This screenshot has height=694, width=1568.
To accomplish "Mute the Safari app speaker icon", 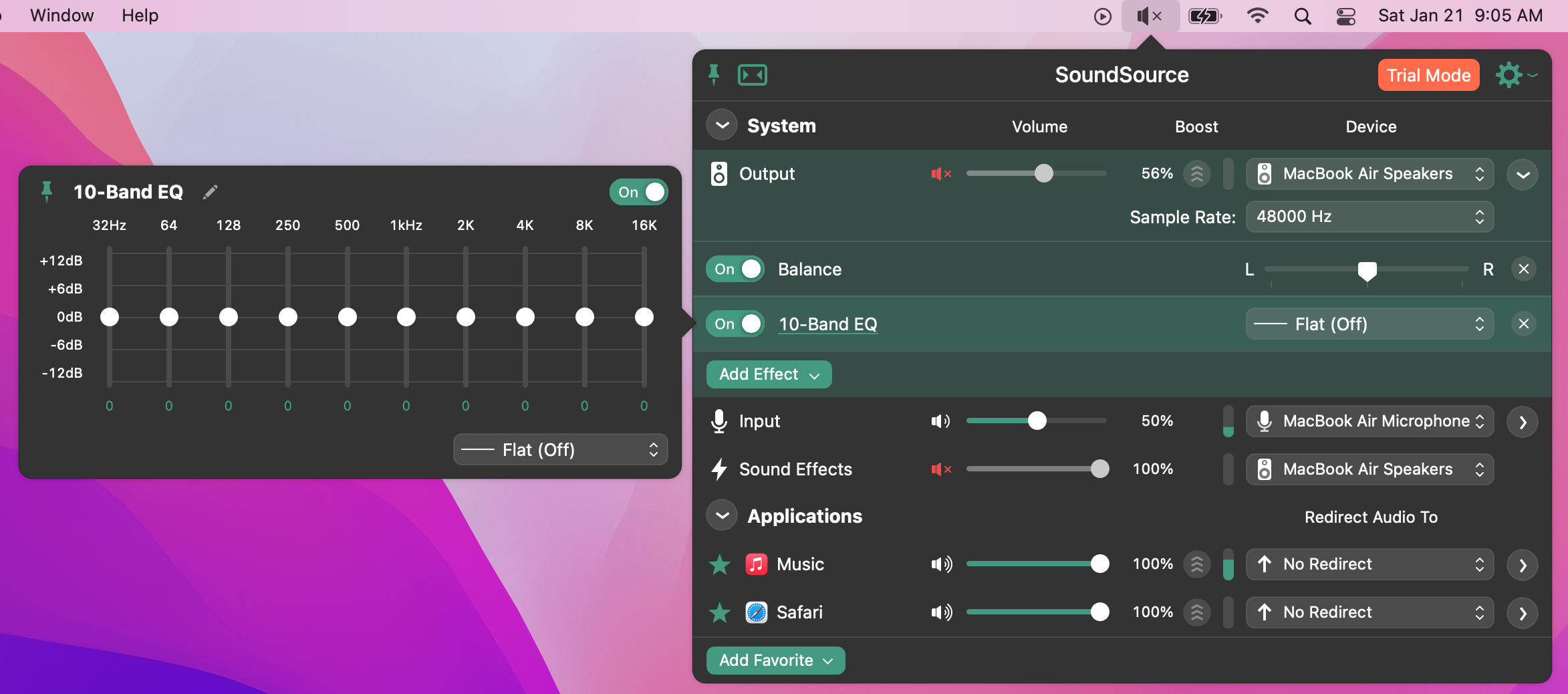I will 942,612.
